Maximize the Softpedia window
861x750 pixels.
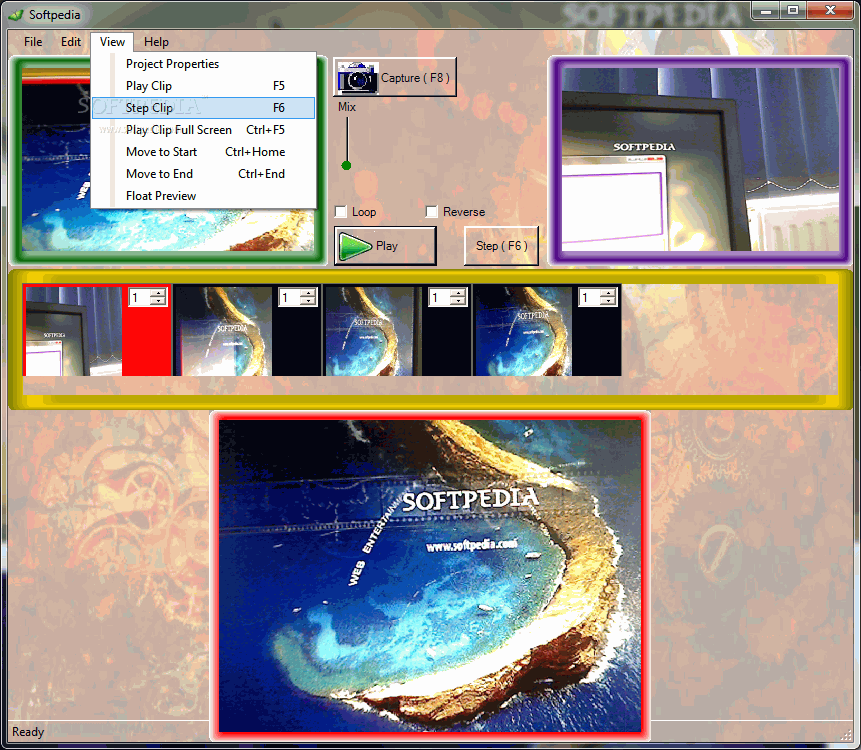(x=793, y=10)
